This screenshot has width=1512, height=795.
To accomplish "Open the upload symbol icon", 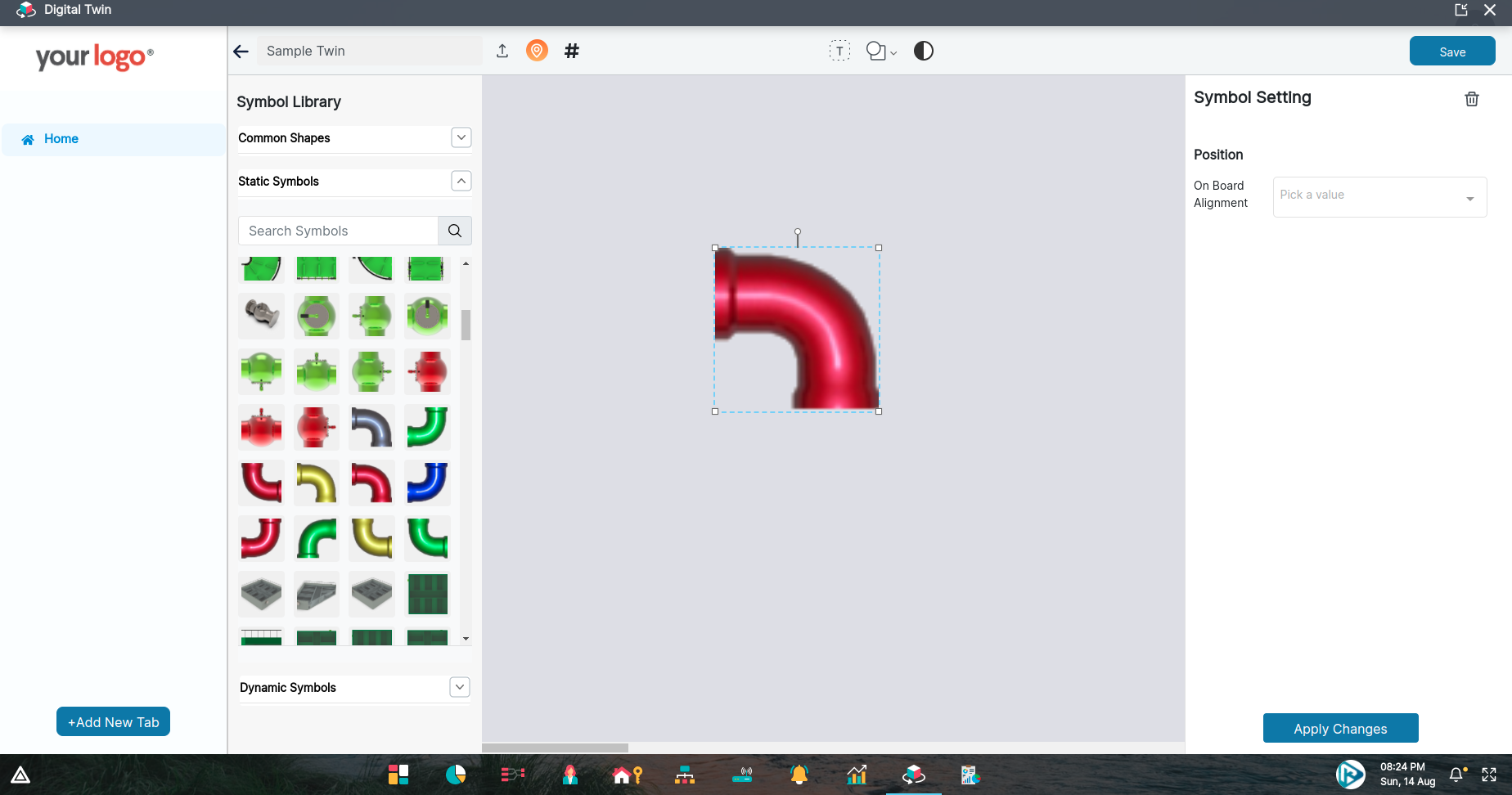I will pyautogui.click(x=502, y=50).
